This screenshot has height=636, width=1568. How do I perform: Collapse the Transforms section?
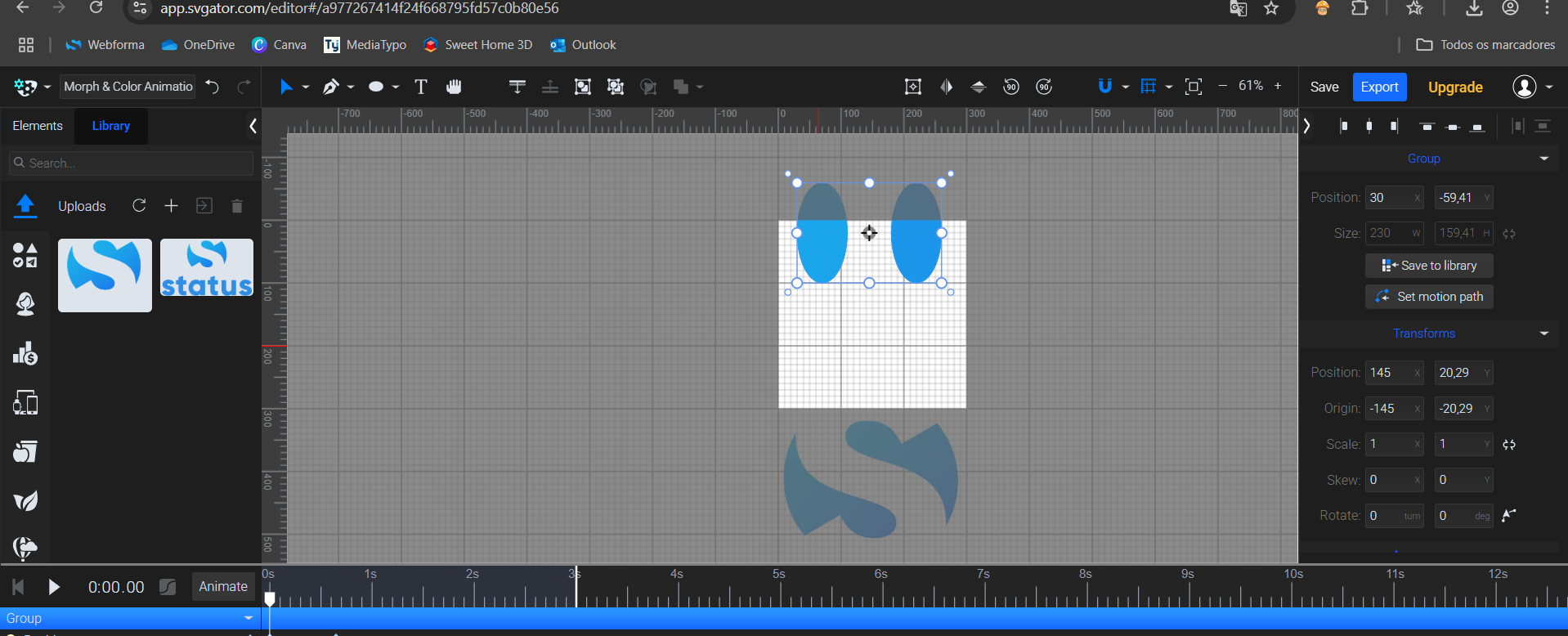click(x=1543, y=334)
